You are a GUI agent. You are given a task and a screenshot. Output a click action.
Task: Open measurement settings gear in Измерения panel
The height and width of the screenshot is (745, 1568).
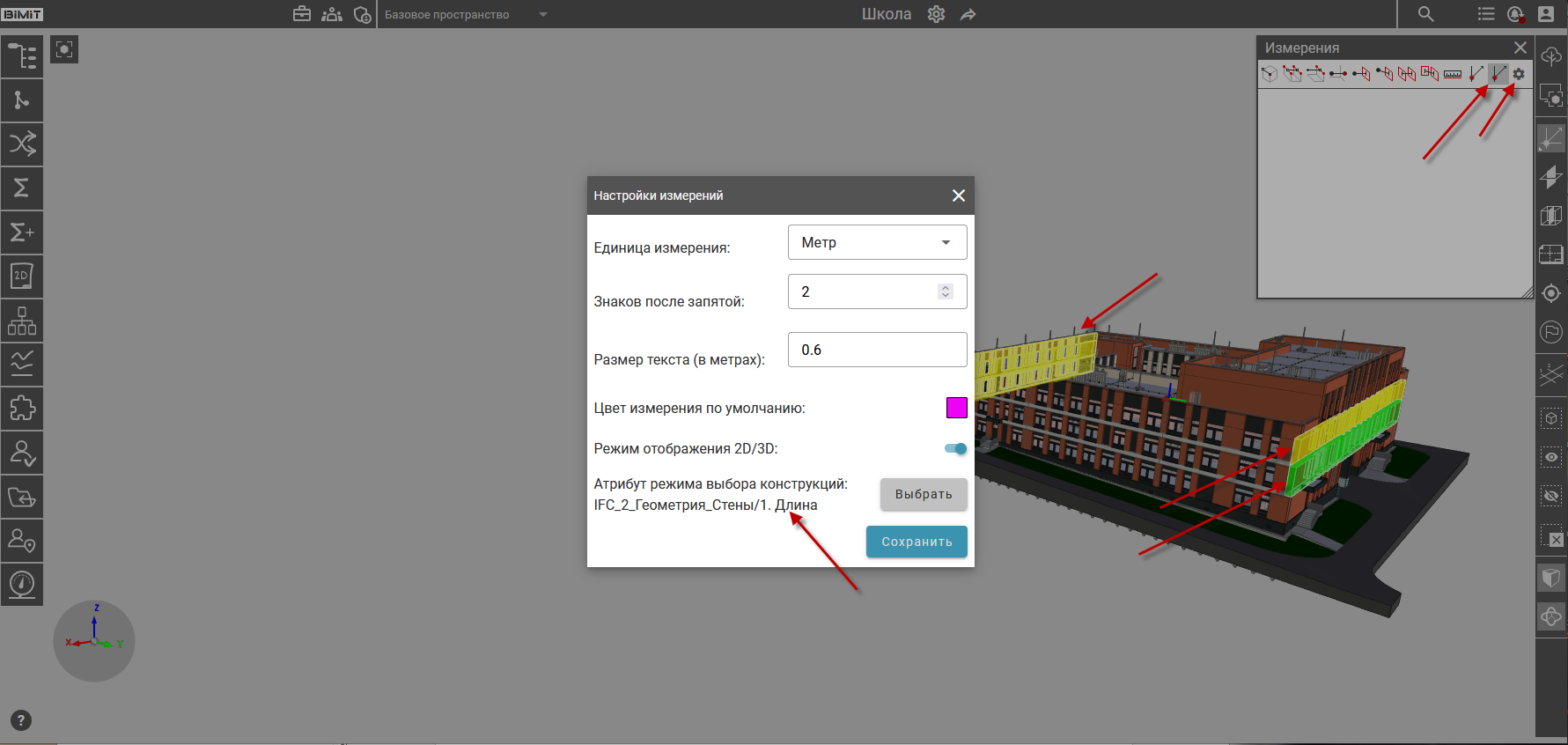[x=1519, y=74]
